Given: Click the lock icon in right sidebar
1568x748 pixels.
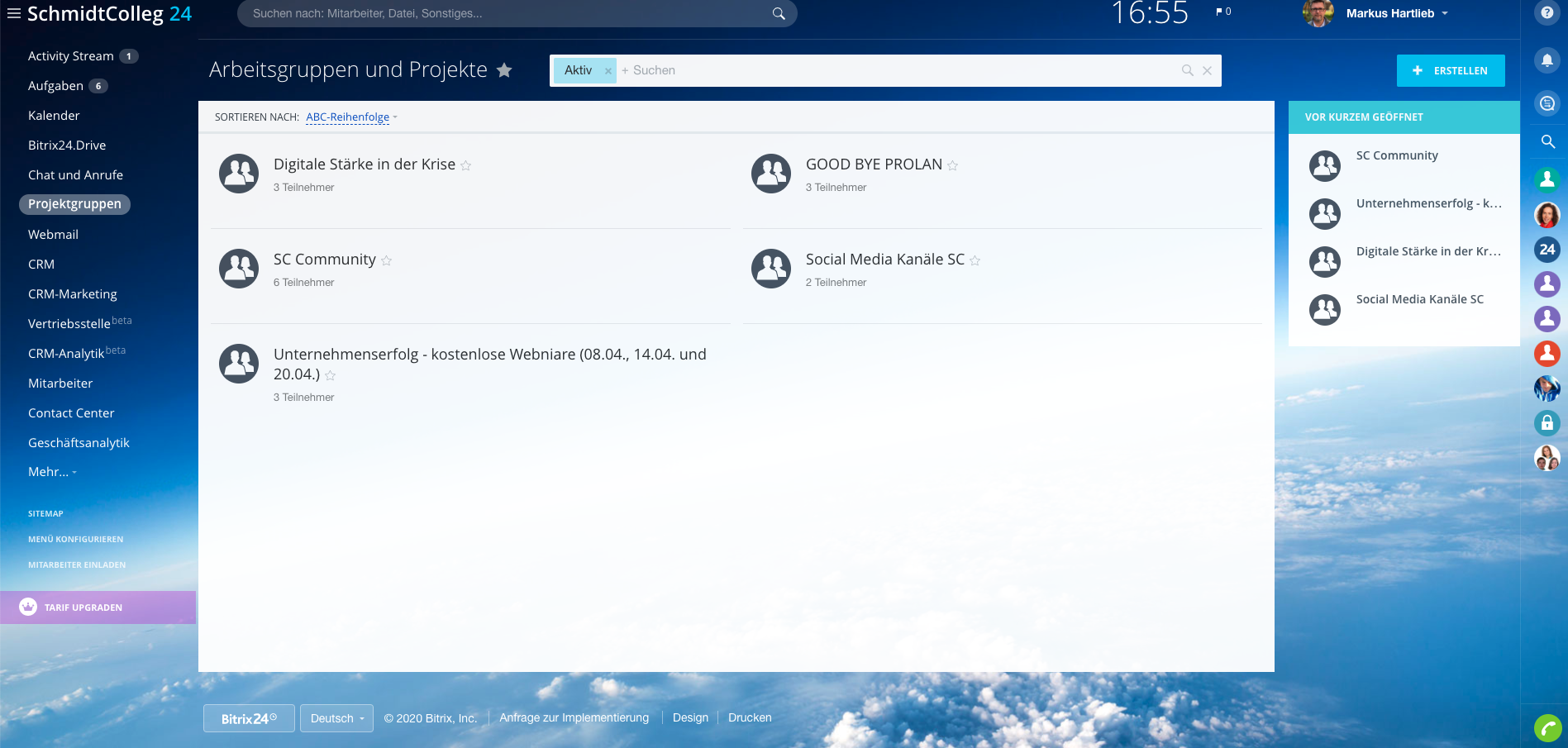Looking at the screenshot, I should (1547, 423).
